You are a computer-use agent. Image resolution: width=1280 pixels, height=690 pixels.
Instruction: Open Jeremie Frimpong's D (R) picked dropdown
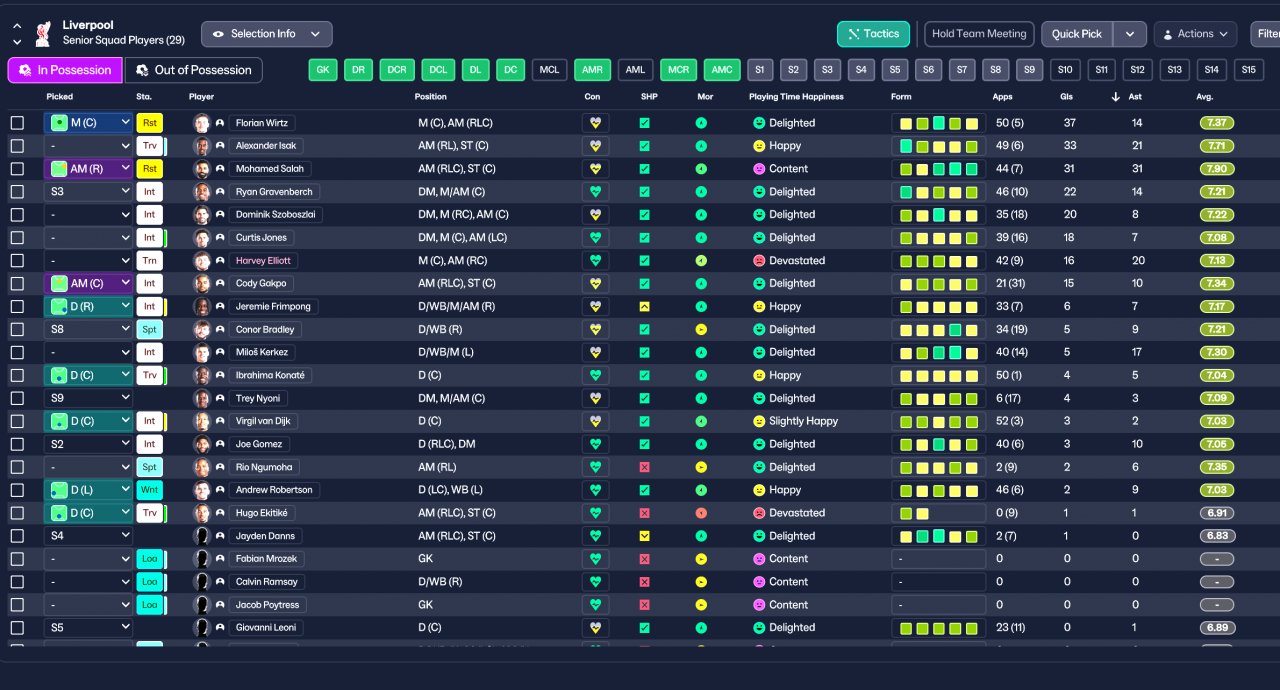(89, 307)
